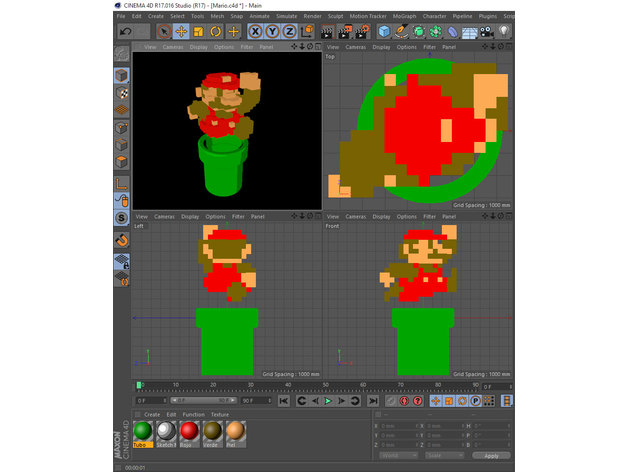The height and width of the screenshot is (472, 628).
Task: Add a Light object icon
Action: pos(504,31)
